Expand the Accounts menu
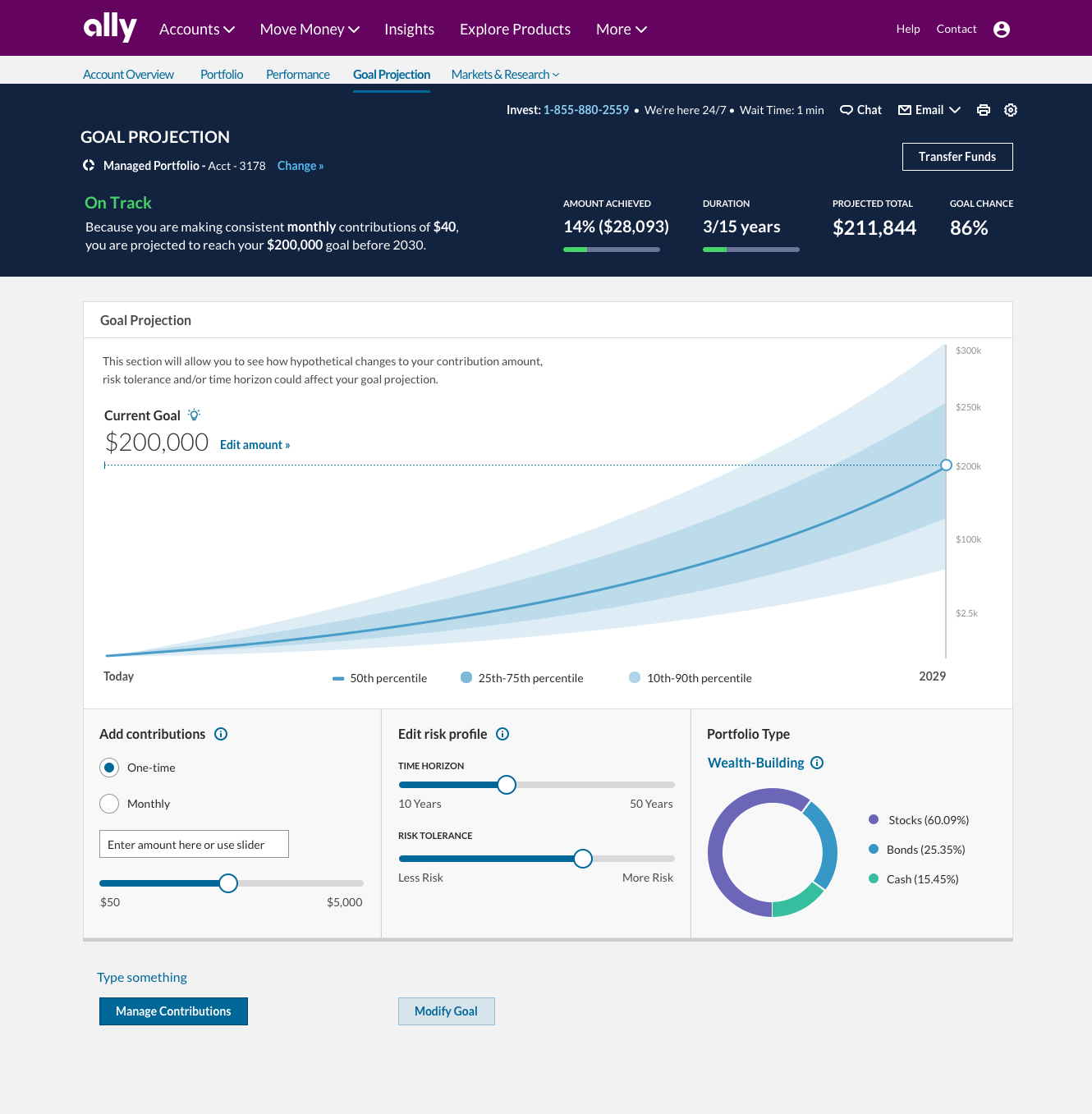The height and width of the screenshot is (1114, 1092). (x=197, y=30)
